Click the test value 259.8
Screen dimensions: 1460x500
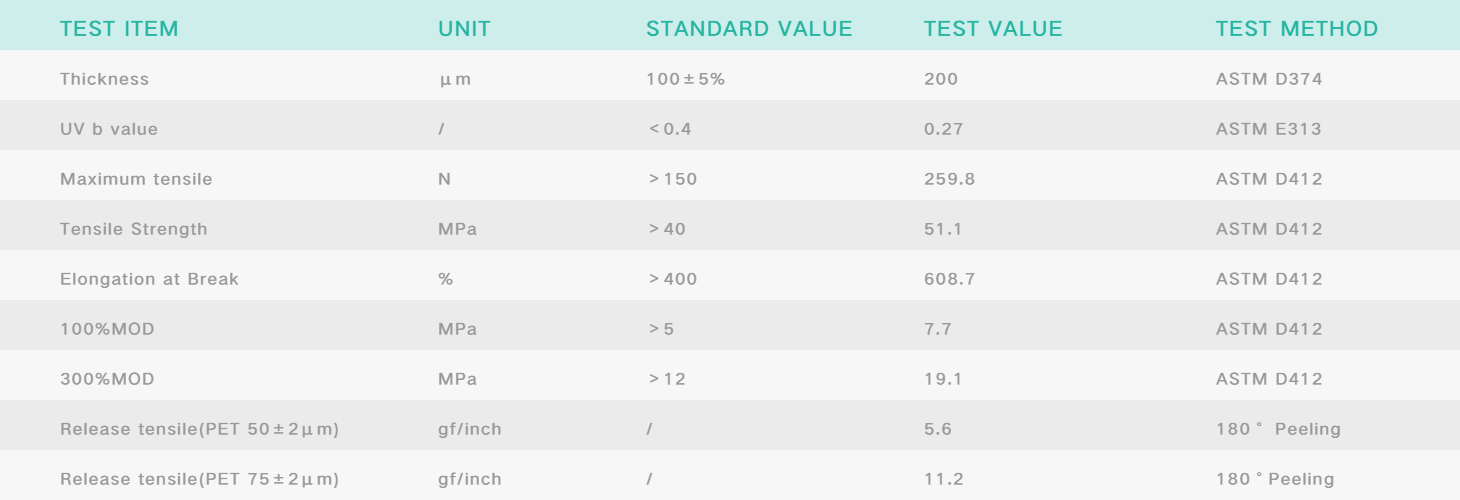(947, 179)
